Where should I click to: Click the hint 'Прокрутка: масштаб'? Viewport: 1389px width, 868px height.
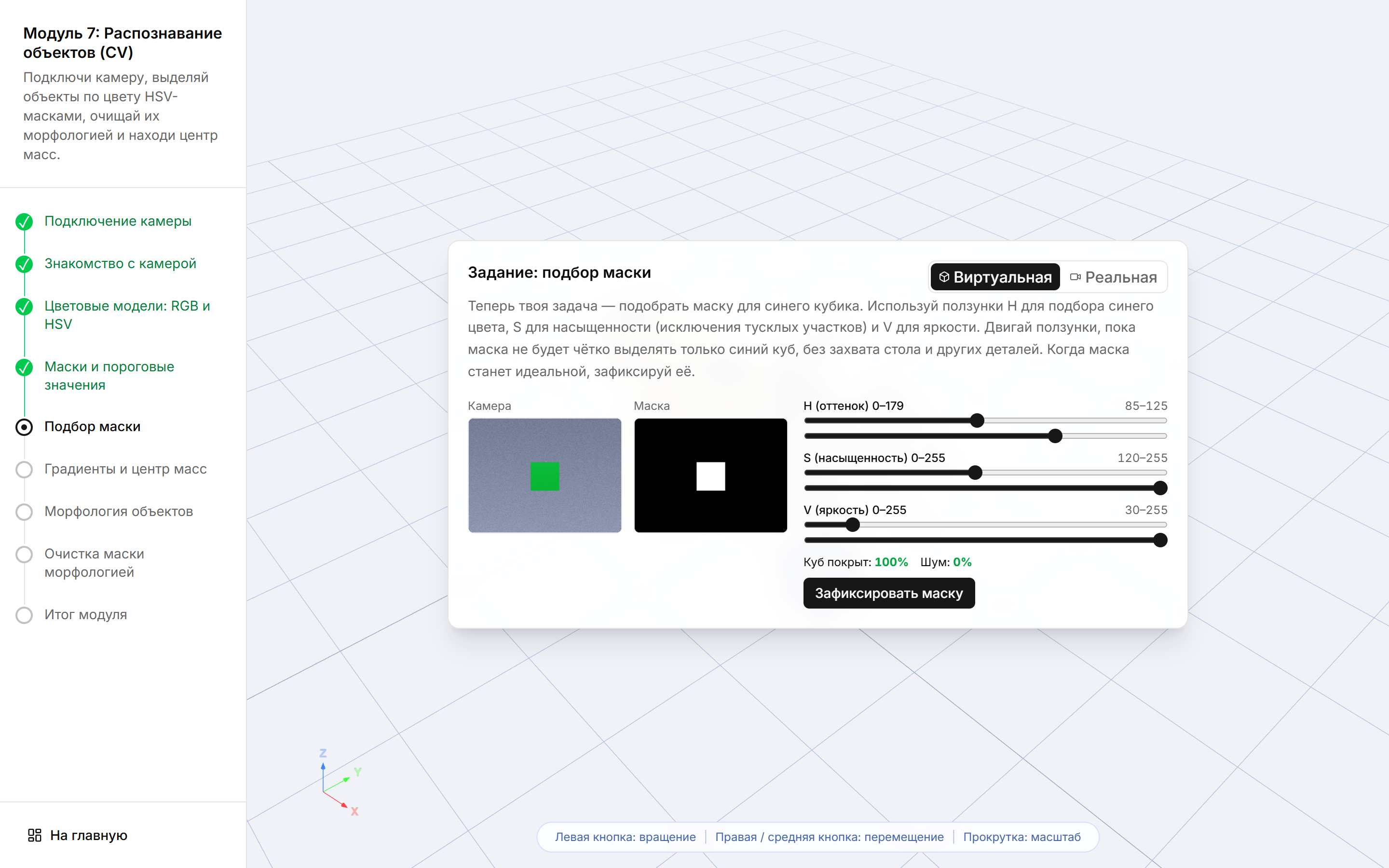1021,837
